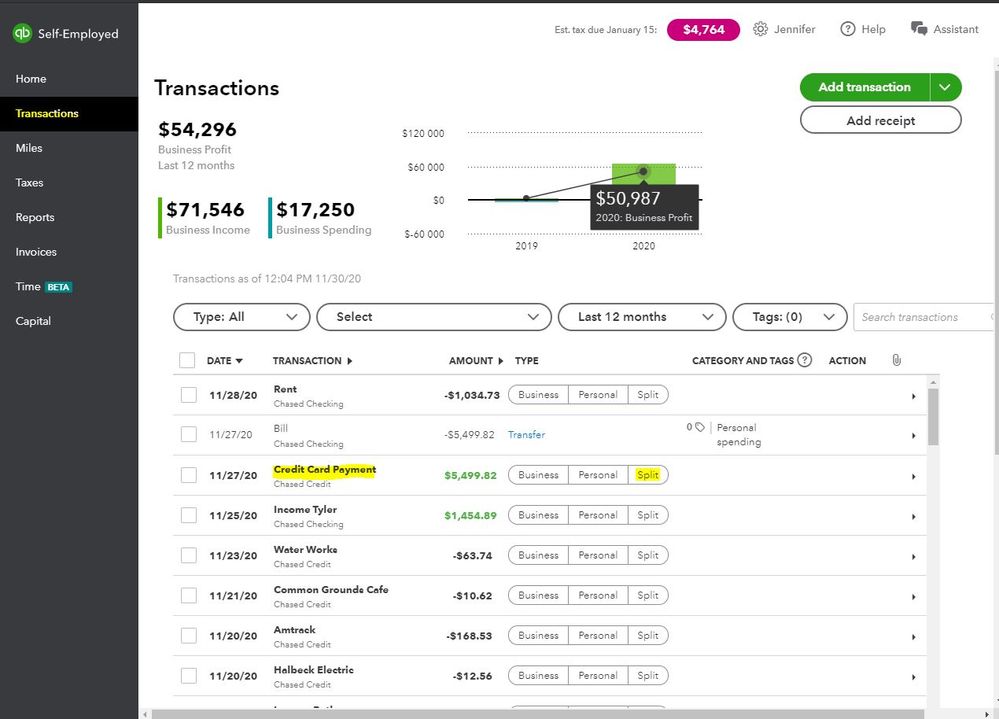Click the Add transaction button
999x719 pixels.
[x=865, y=87]
